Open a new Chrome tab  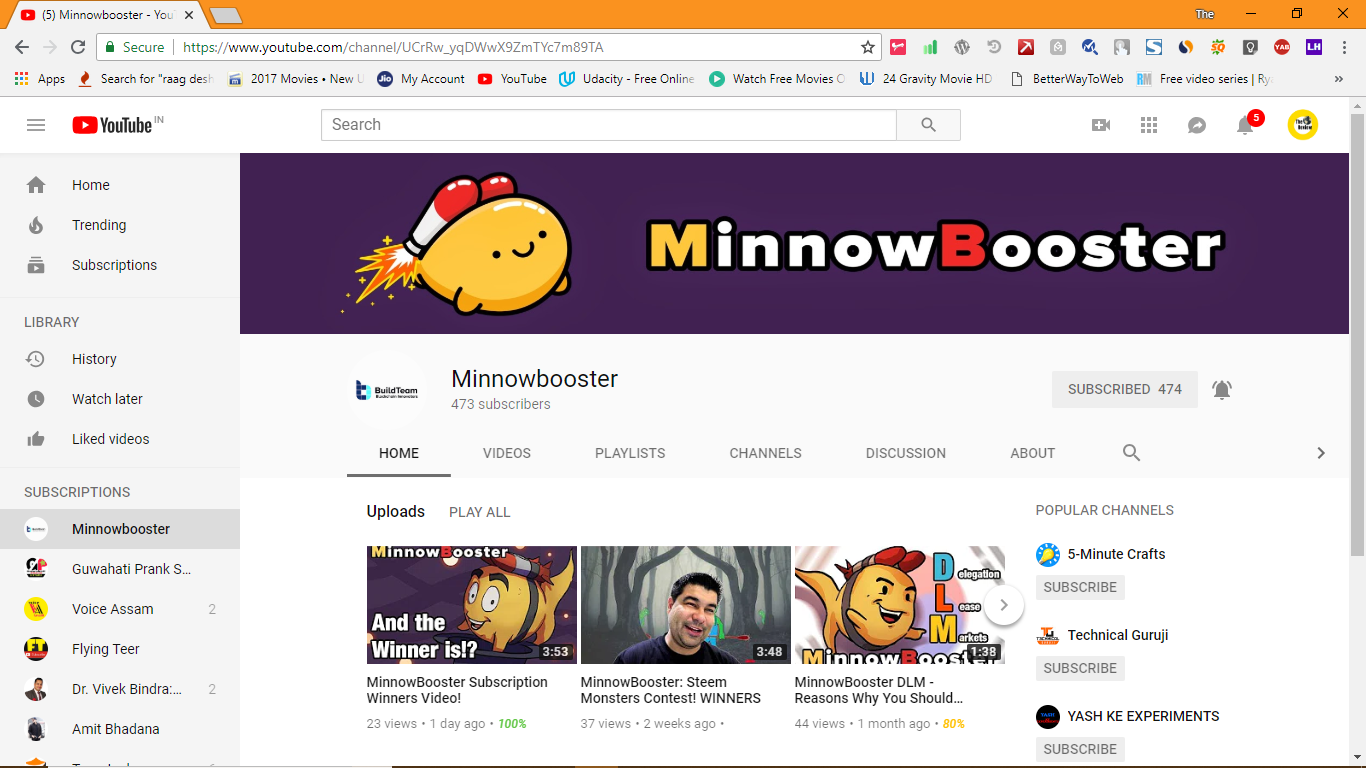(226, 15)
